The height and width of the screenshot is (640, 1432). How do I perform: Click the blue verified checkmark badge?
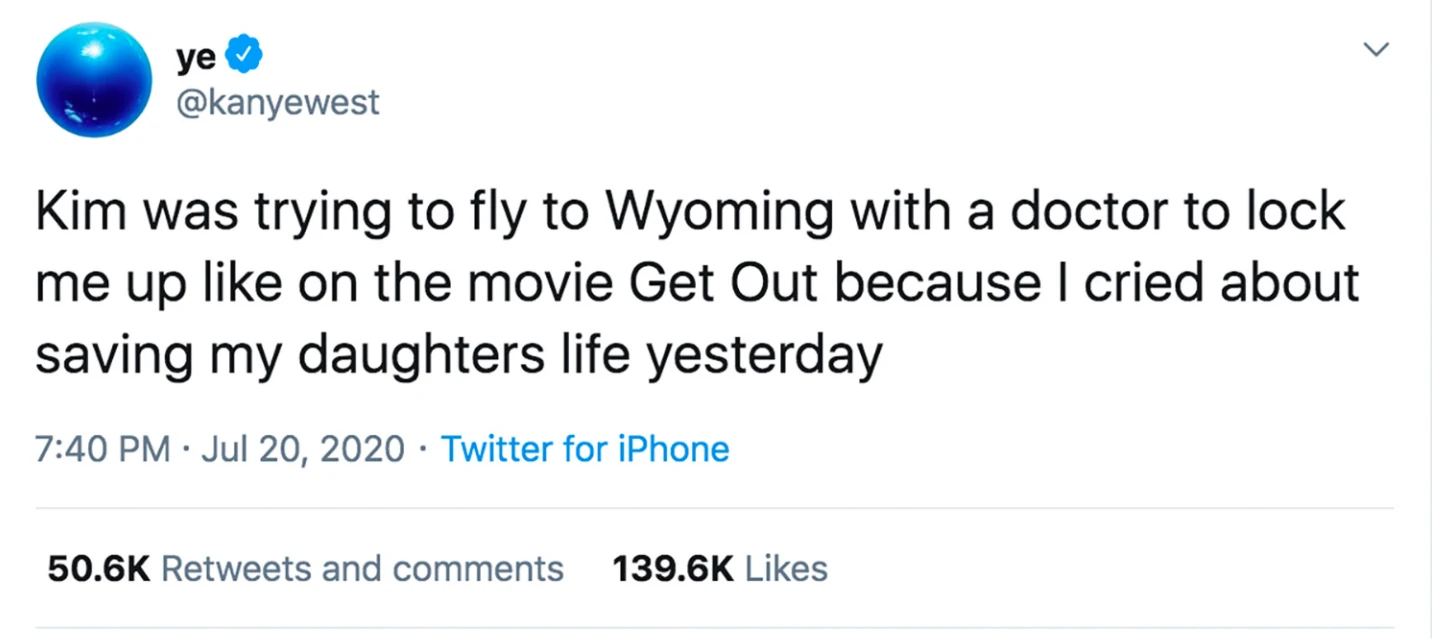pyautogui.click(x=244, y=56)
